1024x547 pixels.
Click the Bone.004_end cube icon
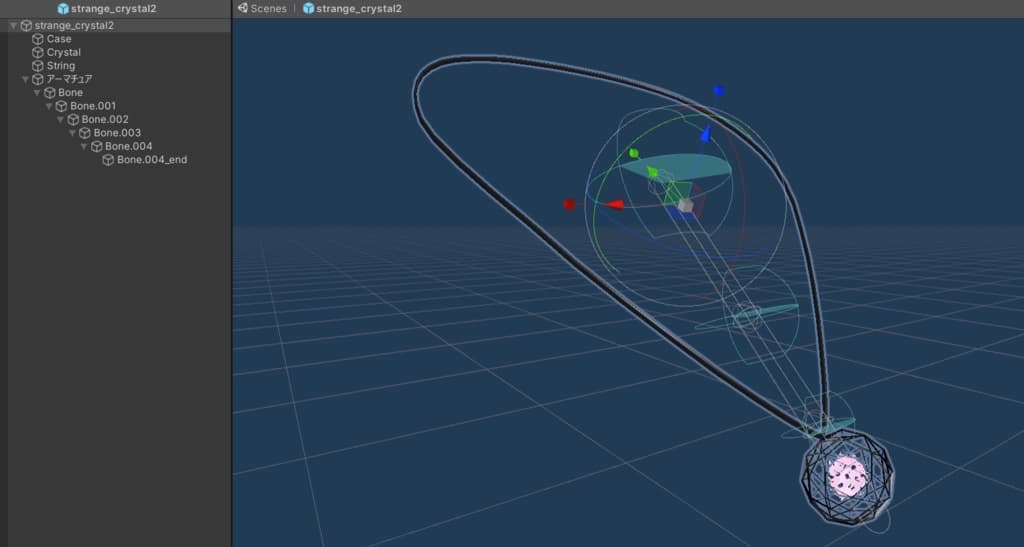coord(108,159)
